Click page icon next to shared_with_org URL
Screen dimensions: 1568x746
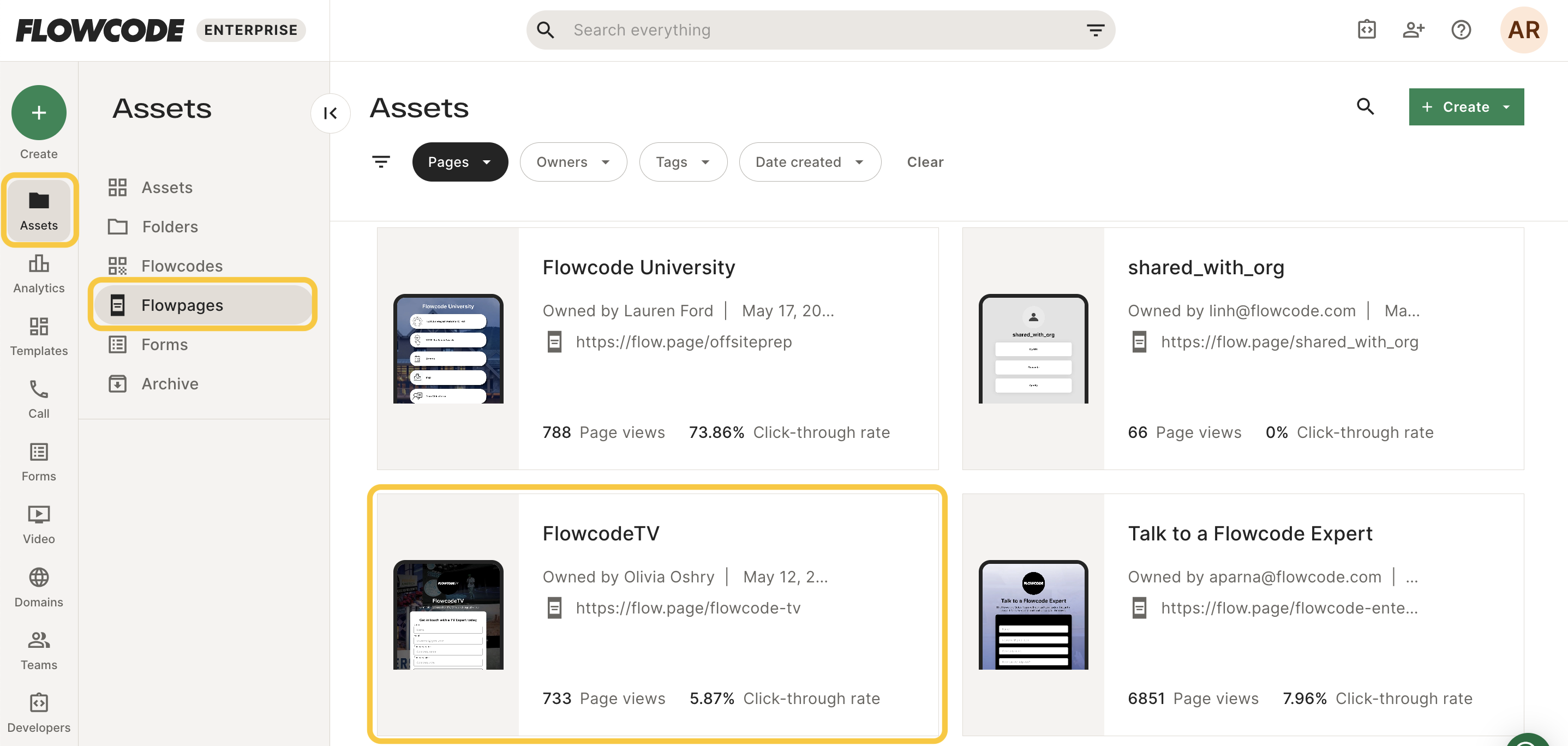[x=1139, y=342]
